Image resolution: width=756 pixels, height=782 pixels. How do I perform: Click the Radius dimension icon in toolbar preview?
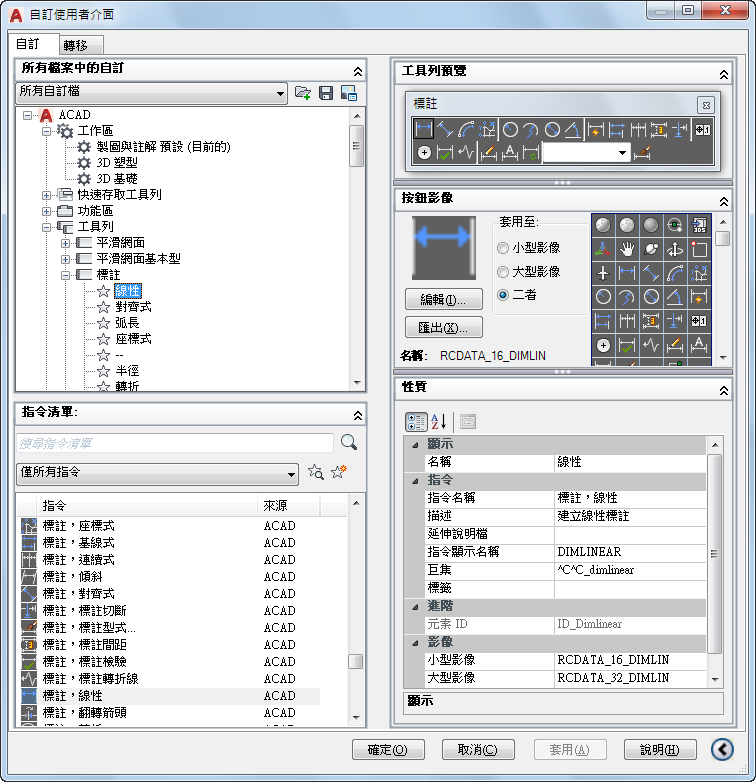click(510, 129)
